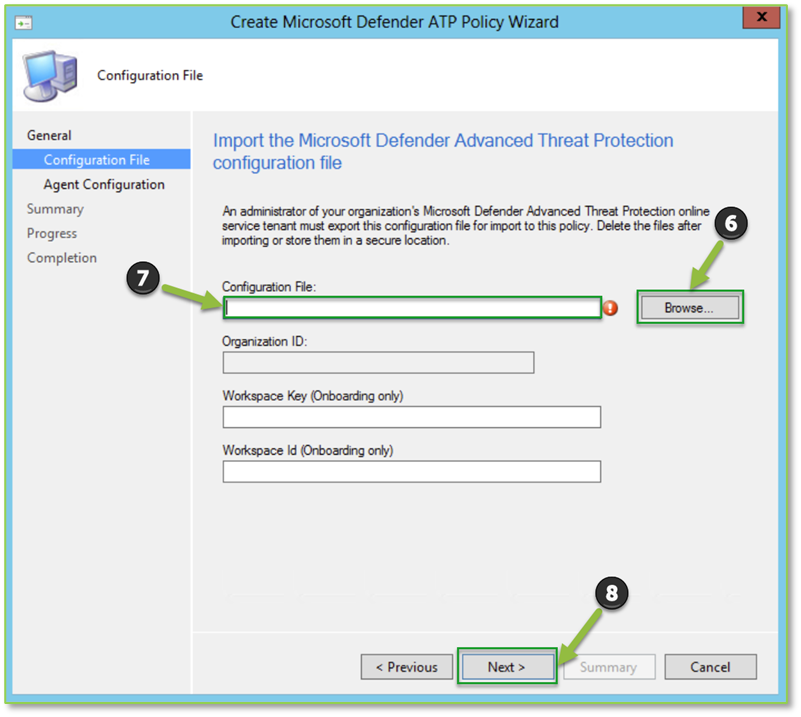Close the Create Microsoft Defender ATP Policy Wizard
The width and height of the screenshot is (801, 717).
(x=763, y=17)
